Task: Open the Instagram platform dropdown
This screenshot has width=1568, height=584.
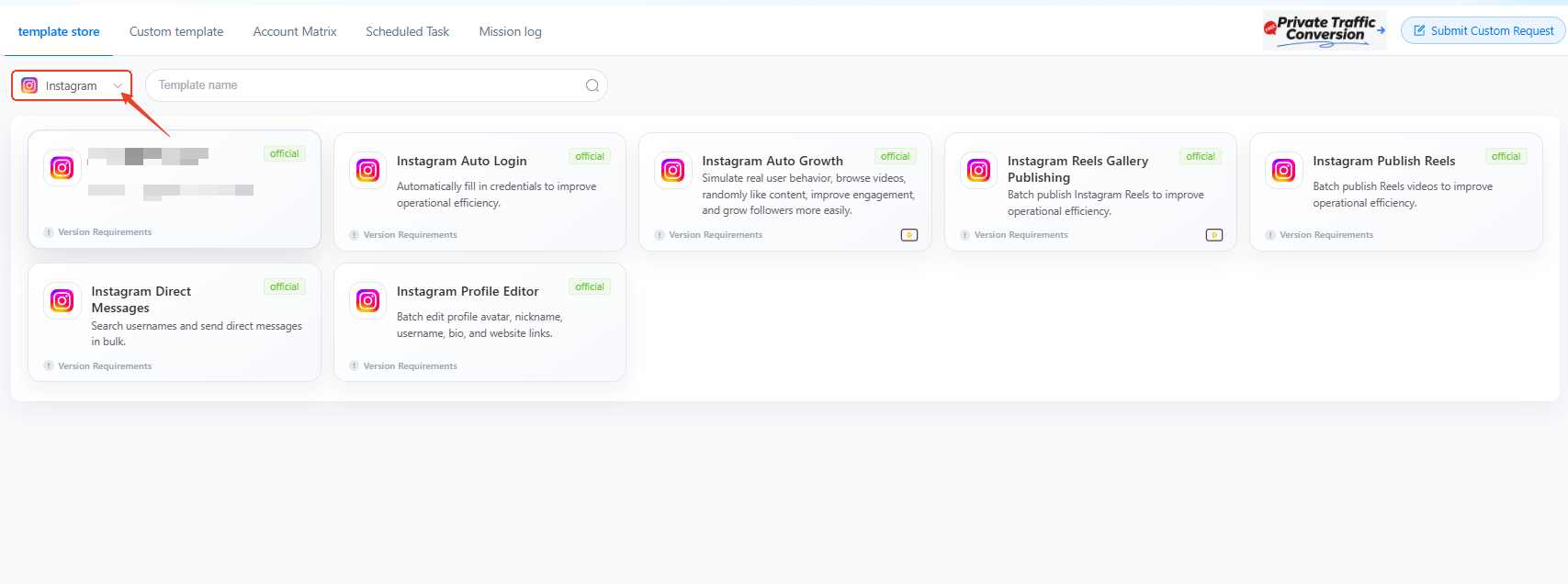Action: (72, 85)
